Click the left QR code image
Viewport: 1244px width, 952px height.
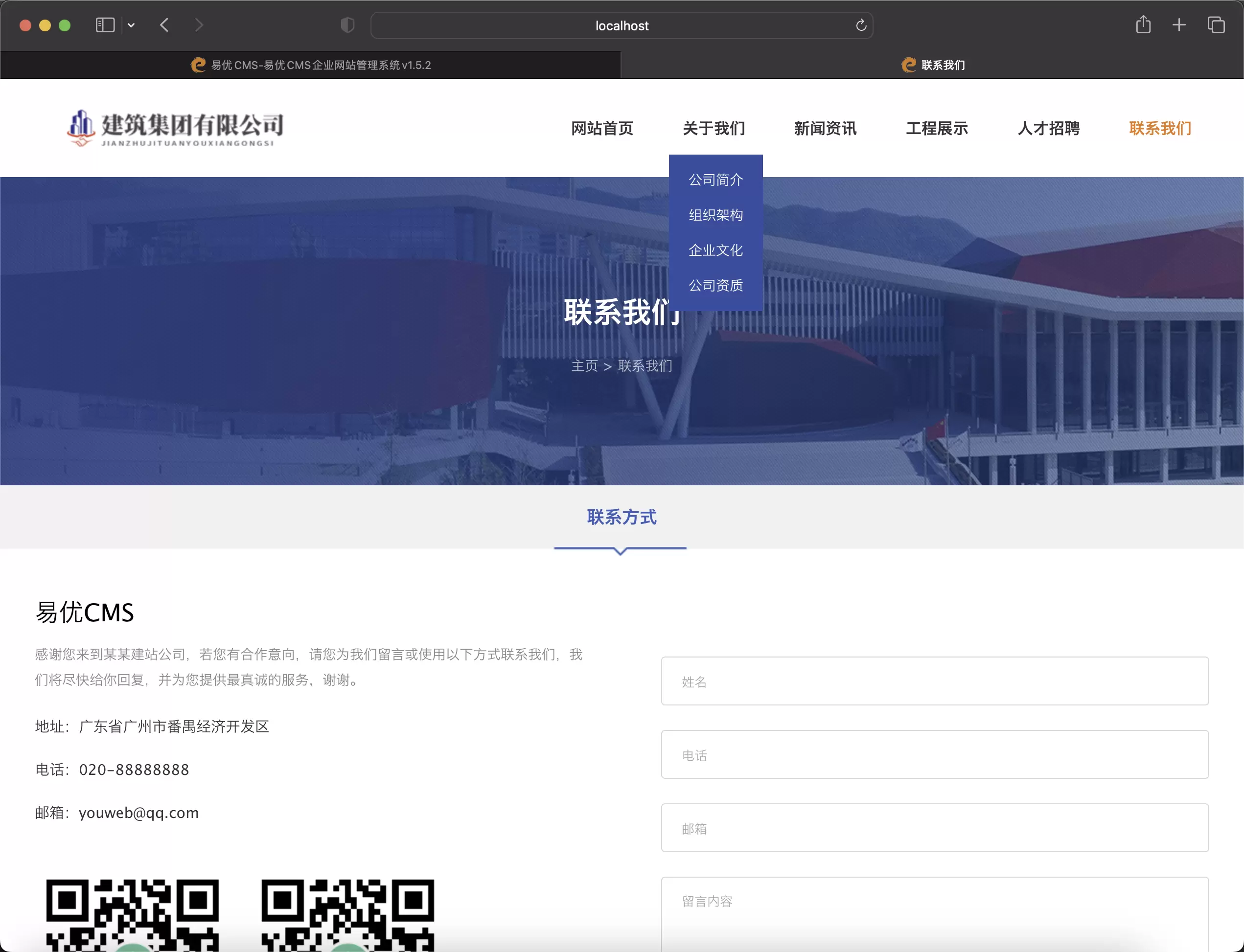click(x=132, y=915)
